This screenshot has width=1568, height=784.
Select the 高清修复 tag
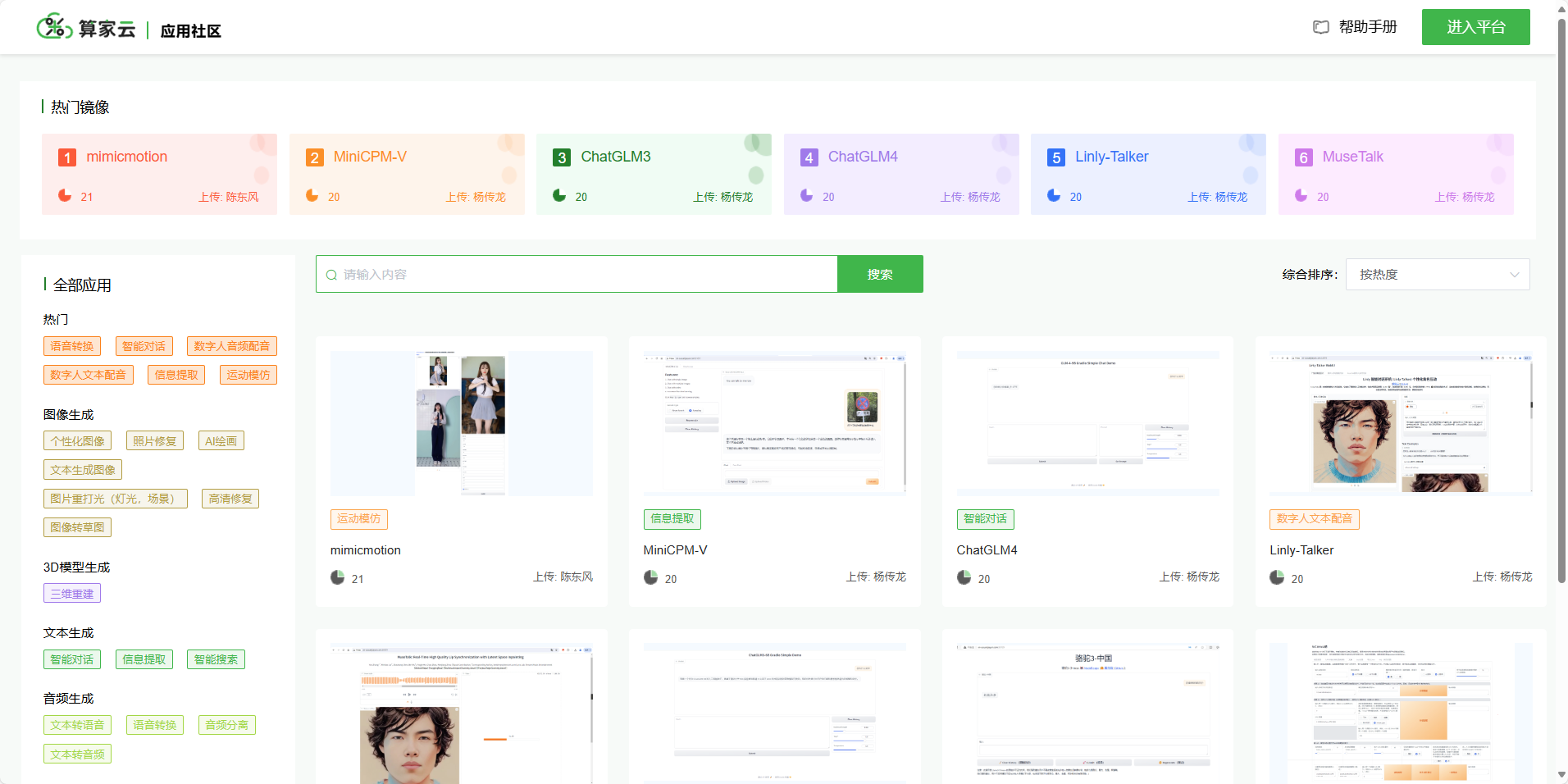point(230,499)
